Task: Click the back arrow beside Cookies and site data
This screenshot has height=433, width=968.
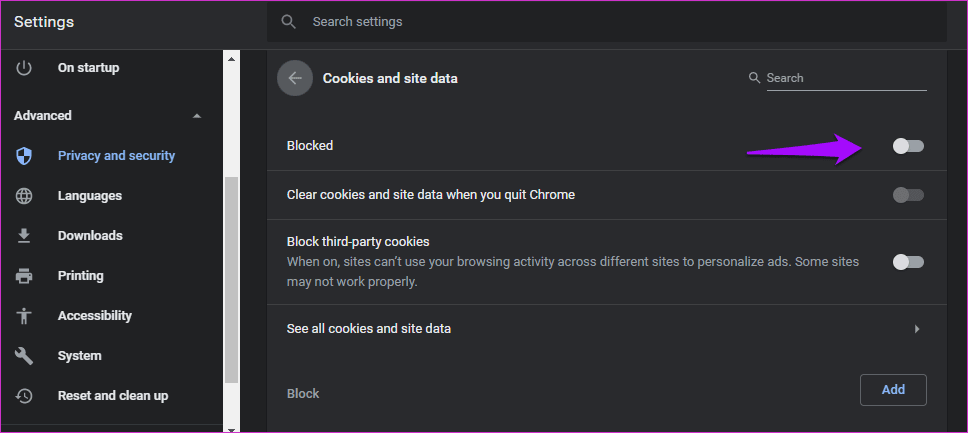Action: click(x=295, y=78)
